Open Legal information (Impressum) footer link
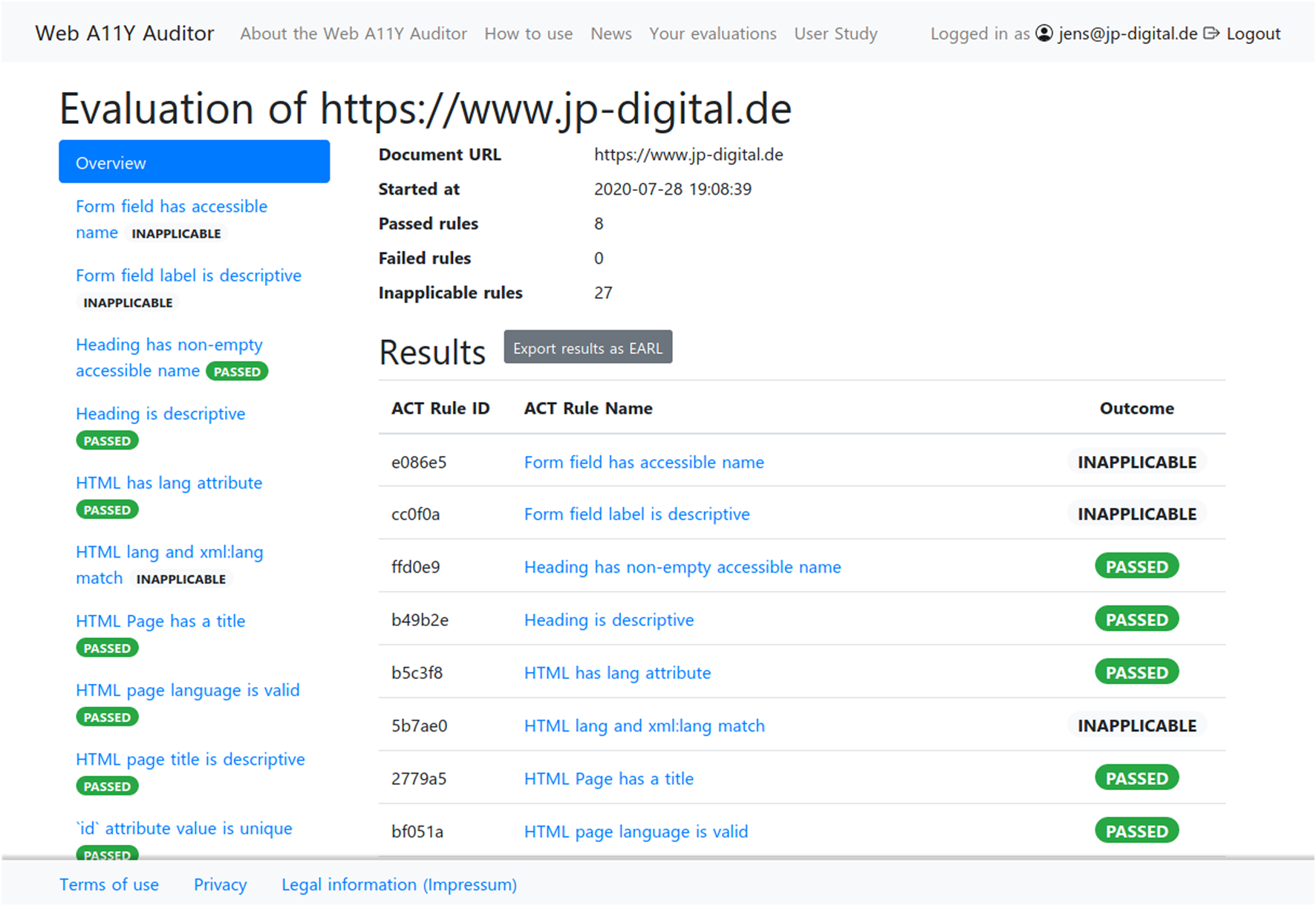Screen dimensions: 1316x906 [x=399, y=885]
